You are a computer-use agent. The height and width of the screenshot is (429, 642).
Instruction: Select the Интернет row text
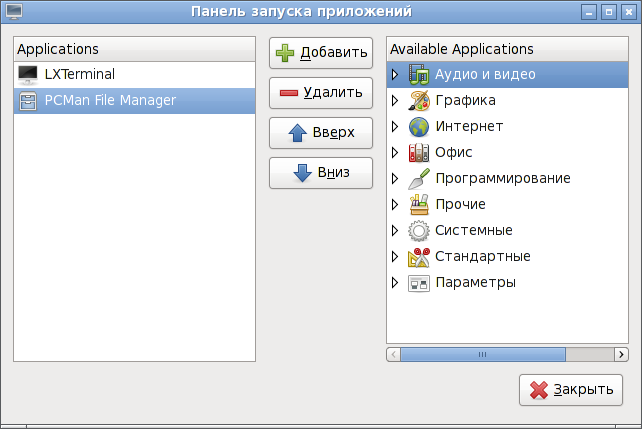coord(469,126)
